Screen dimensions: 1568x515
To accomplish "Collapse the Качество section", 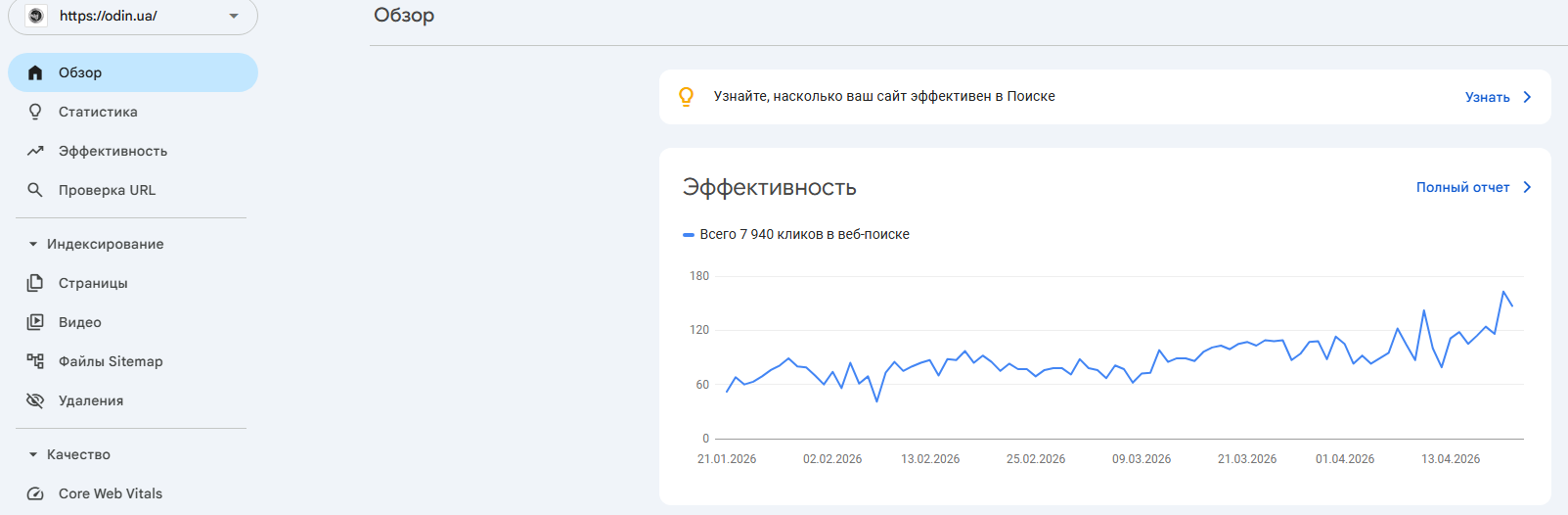I will pos(33,454).
